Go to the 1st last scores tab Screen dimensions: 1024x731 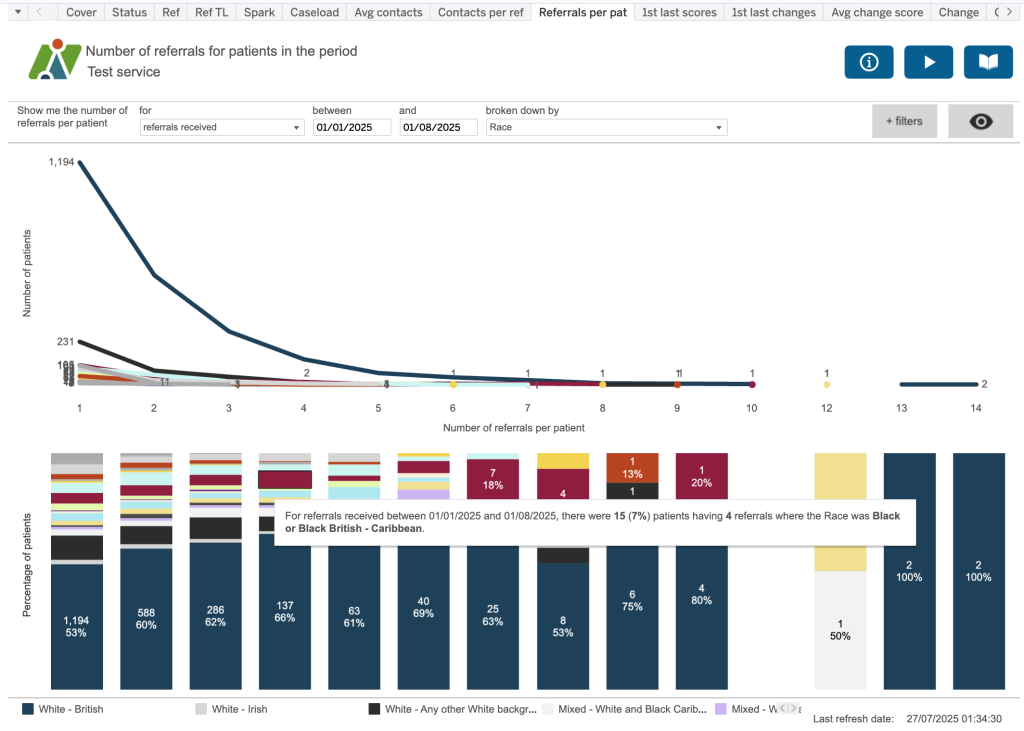click(677, 12)
